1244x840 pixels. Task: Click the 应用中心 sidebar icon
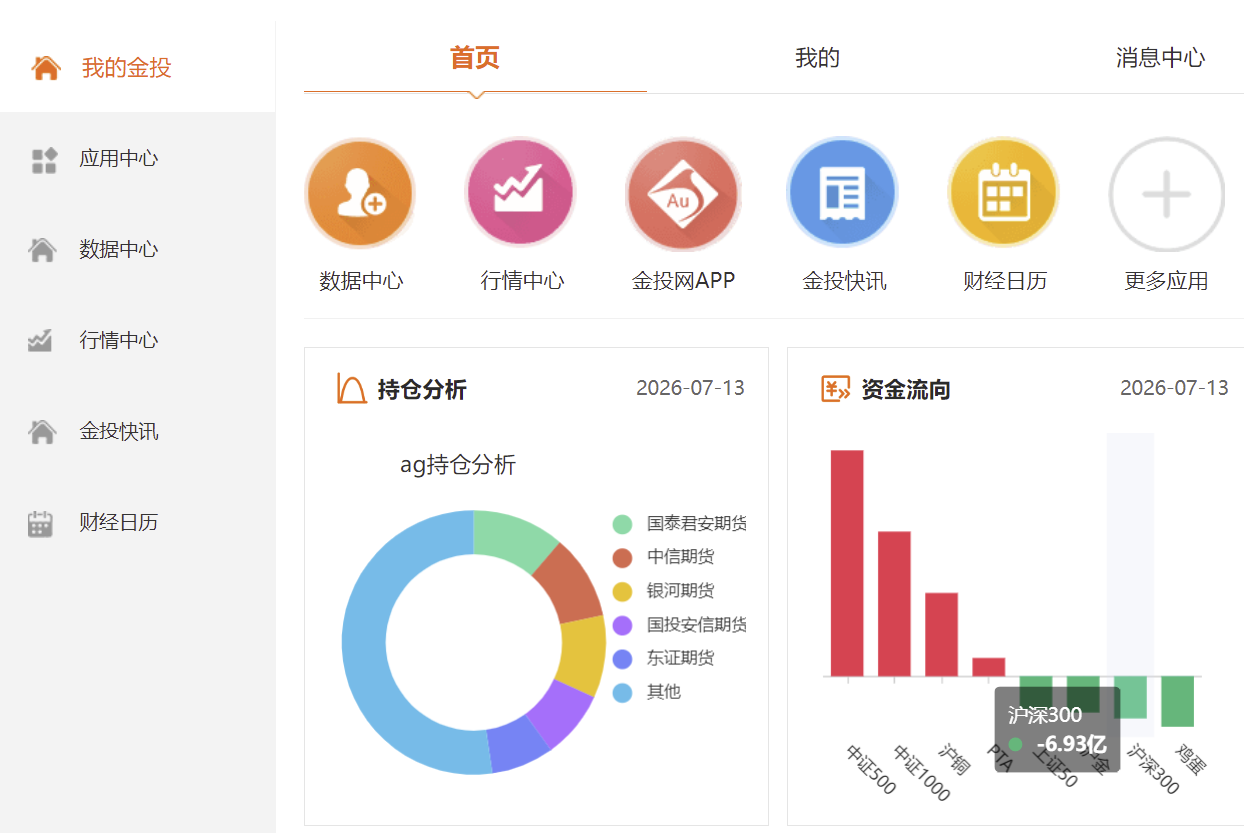(x=44, y=160)
